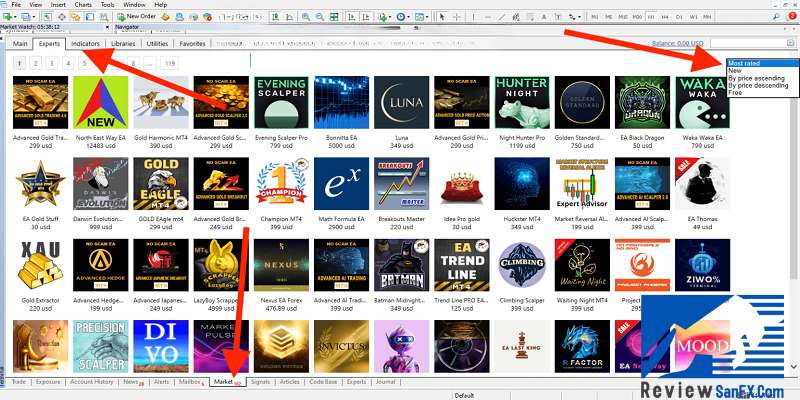Select the Cursor arrow tool

coord(442,16)
